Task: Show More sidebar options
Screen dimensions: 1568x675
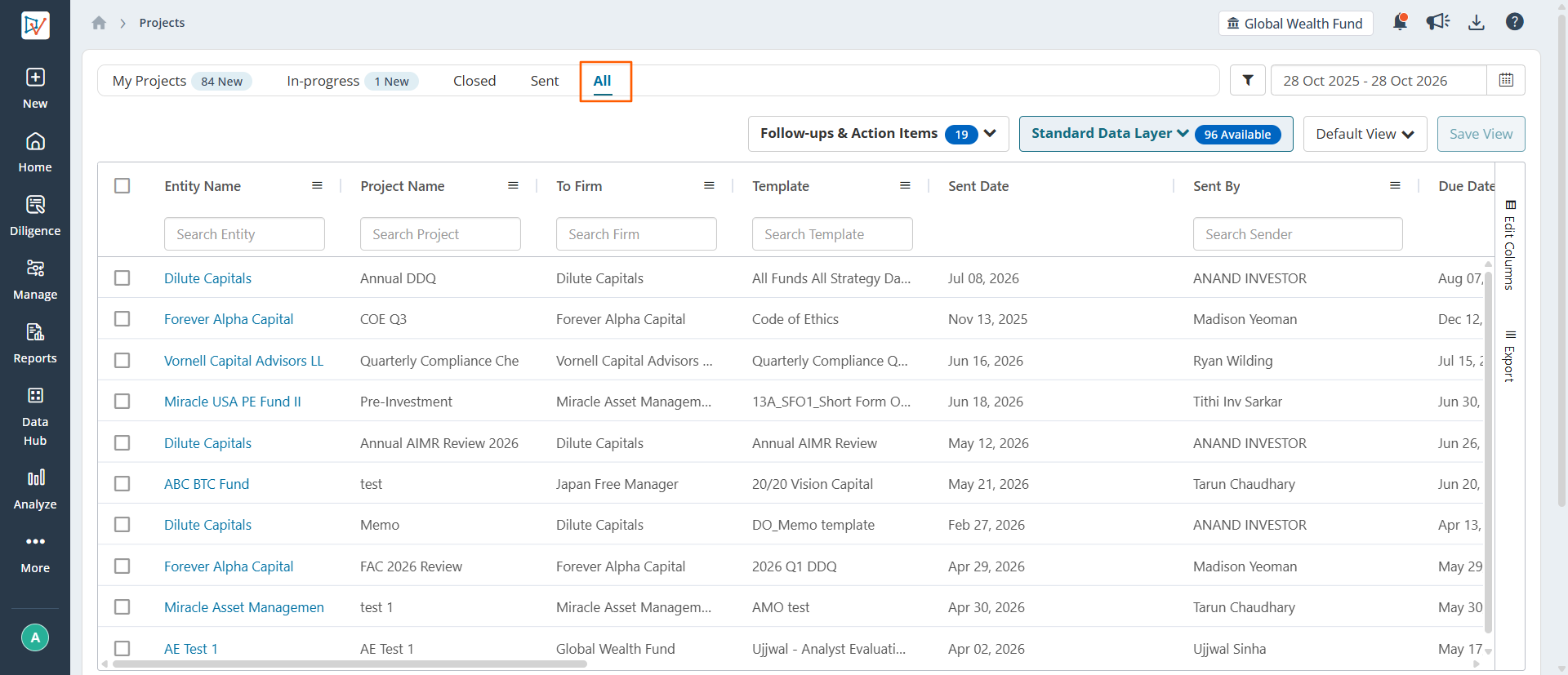Action: (35, 553)
